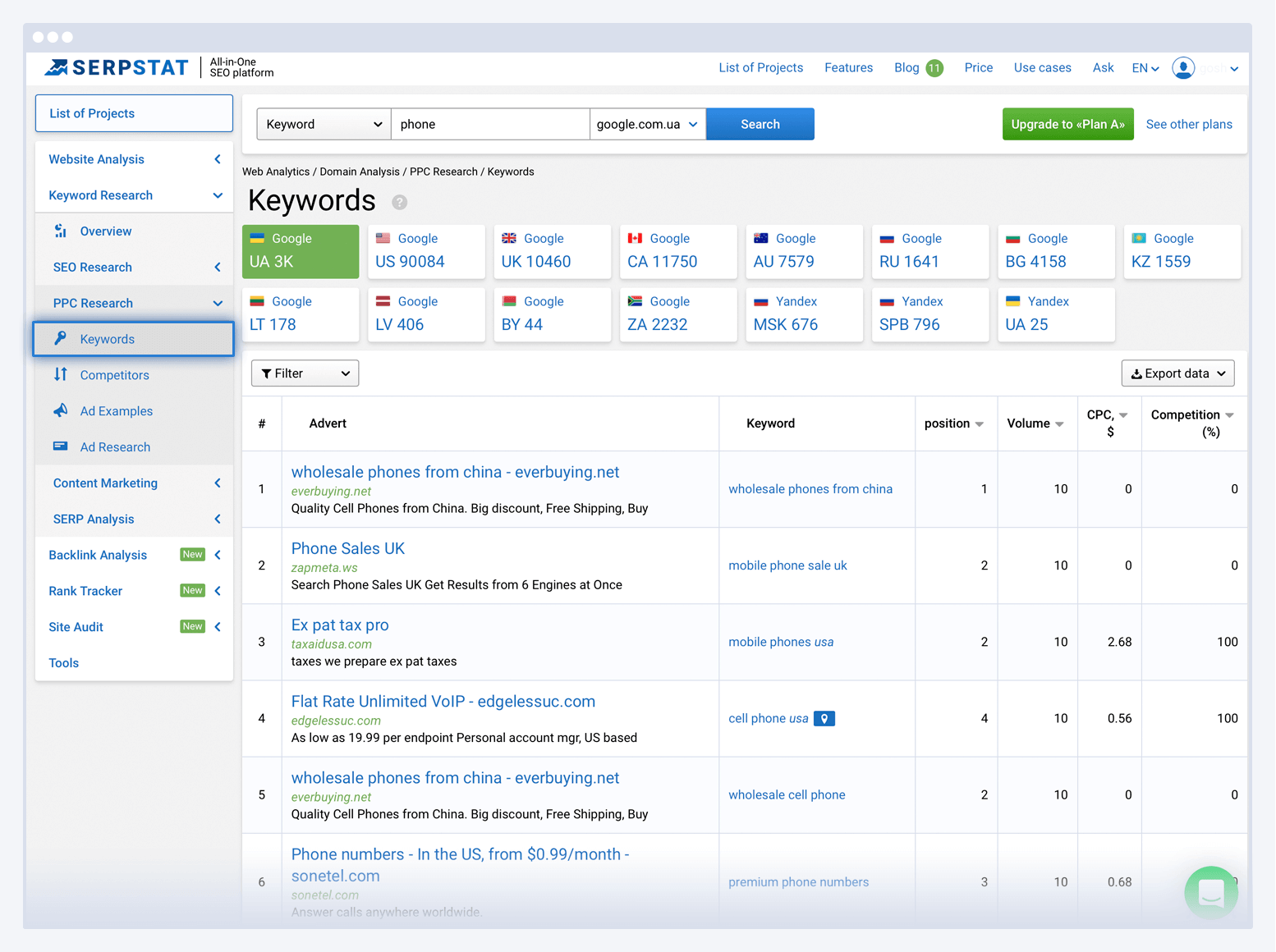
Task: Click the help question mark beside Keywords
Action: (x=399, y=202)
